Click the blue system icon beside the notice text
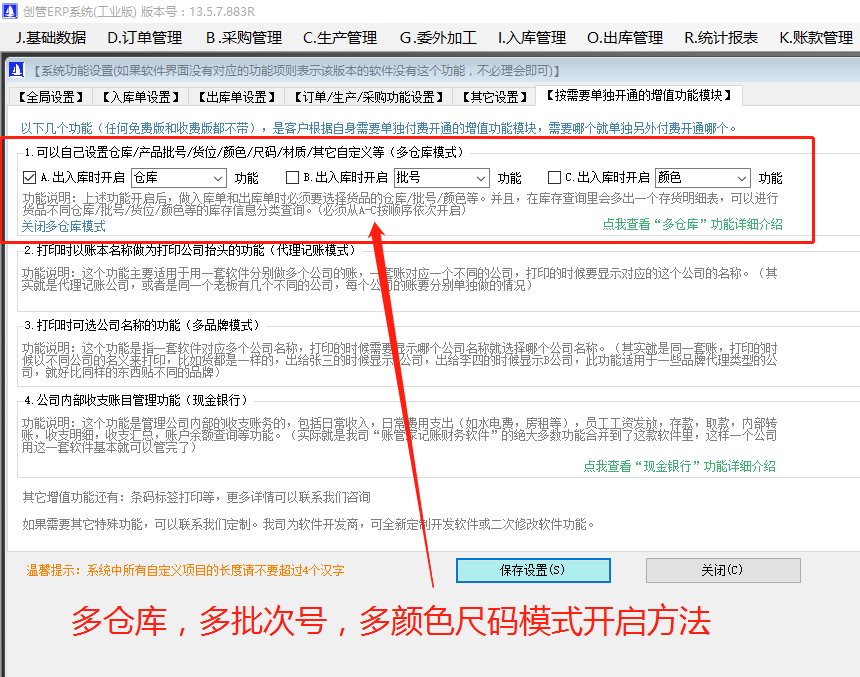The width and height of the screenshot is (860, 677). 14,68
